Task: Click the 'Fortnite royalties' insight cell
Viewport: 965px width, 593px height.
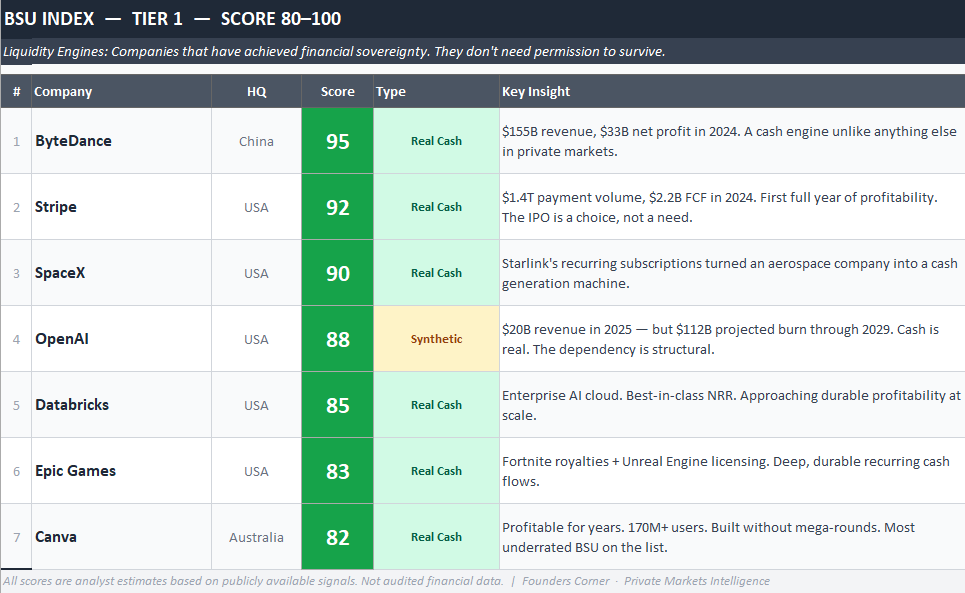Action: [x=732, y=471]
